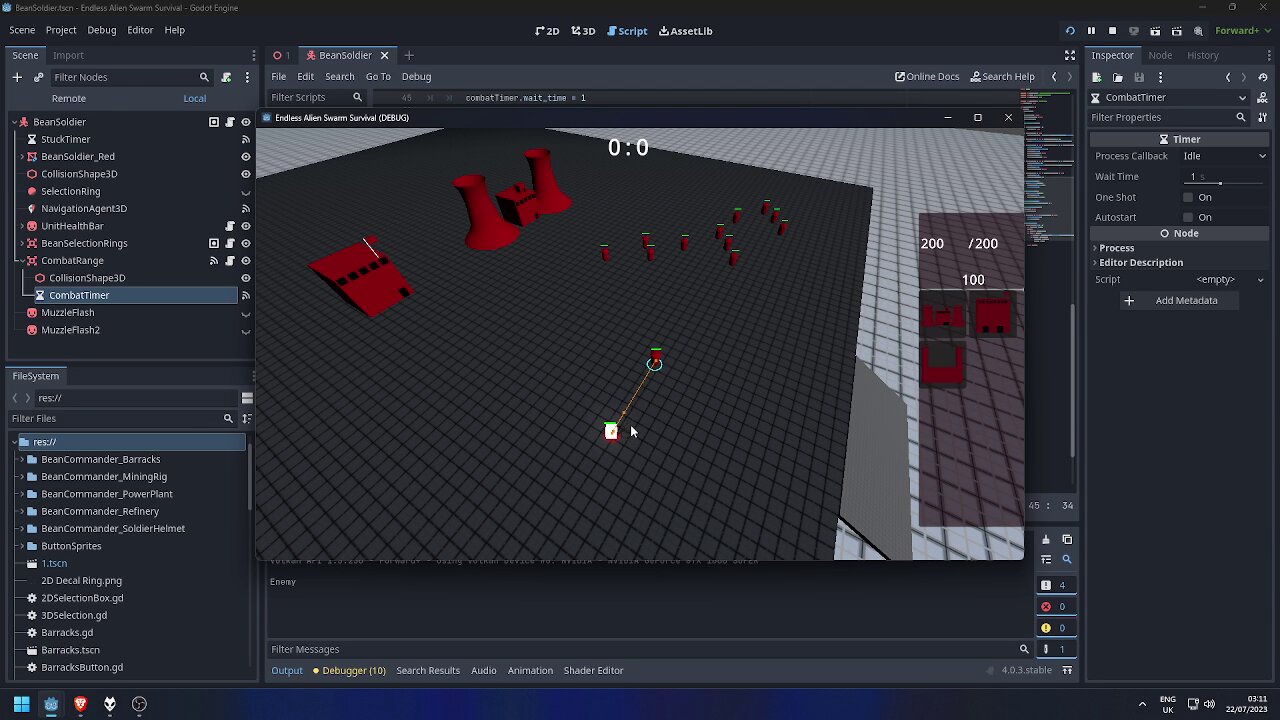This screenshot has height=720, width=1280.
Task: Switch to the Import tab
Action: [x=68, y=55]
